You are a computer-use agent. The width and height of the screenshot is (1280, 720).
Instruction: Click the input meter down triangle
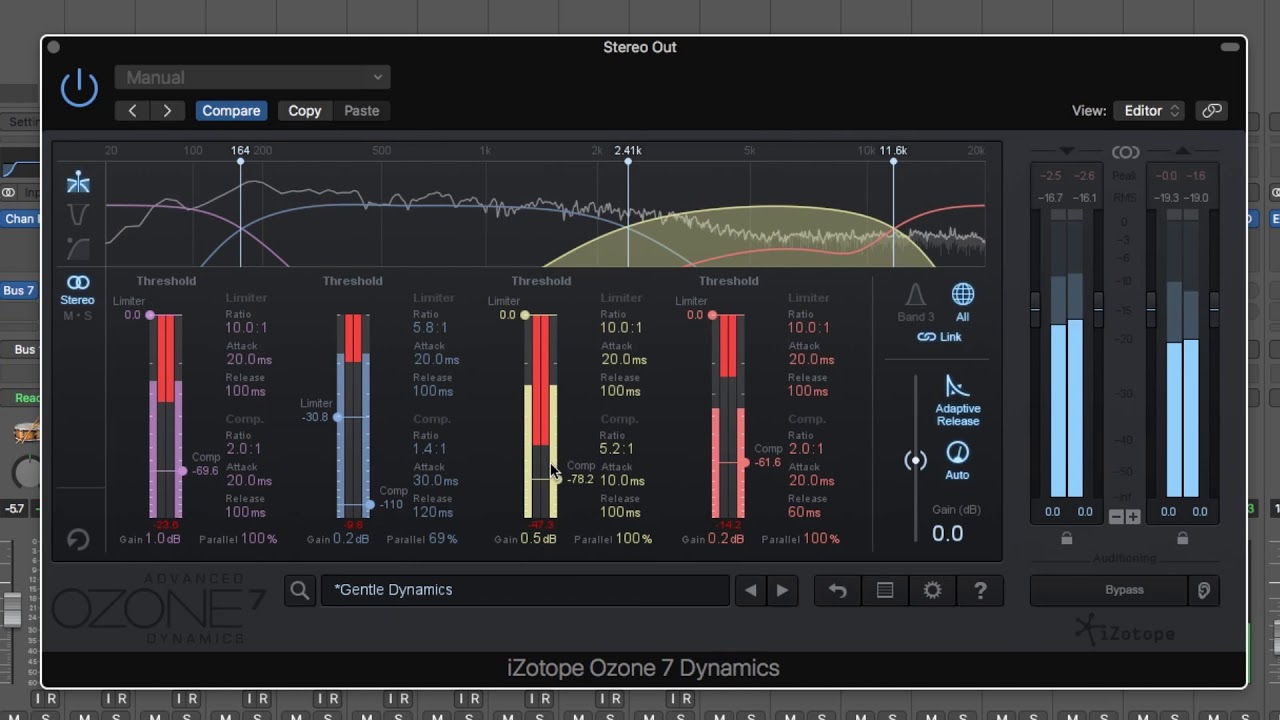[1066, 151]
